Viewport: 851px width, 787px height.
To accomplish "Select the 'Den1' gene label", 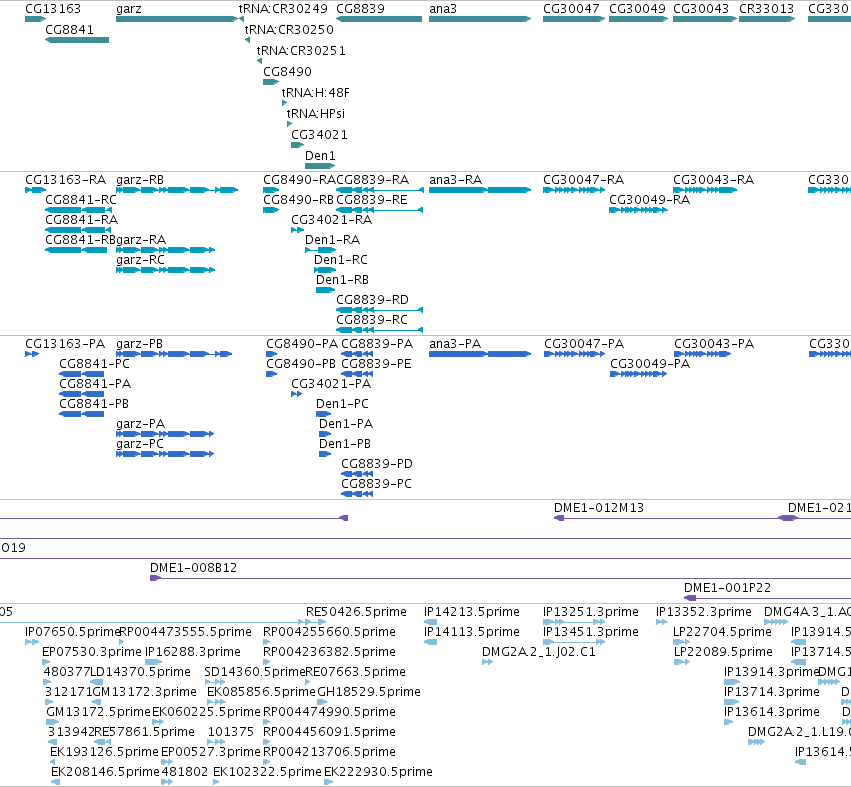I will click(x=320, y=156).
